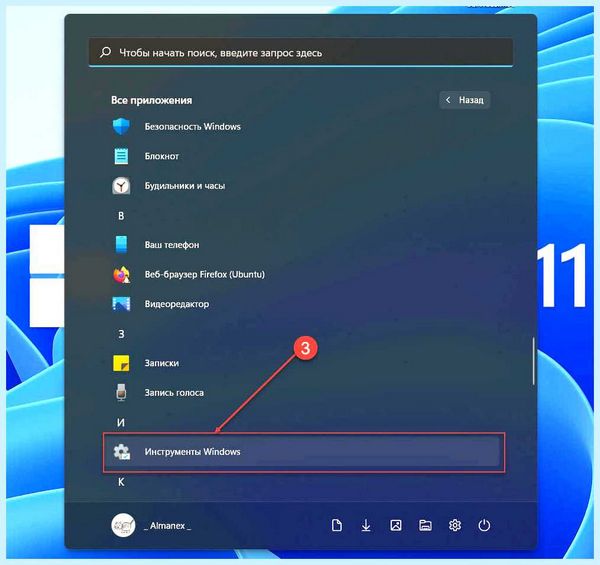Open Settings gear in Start footer
Screen dimensions: 600x565
[x=455, y=525]
